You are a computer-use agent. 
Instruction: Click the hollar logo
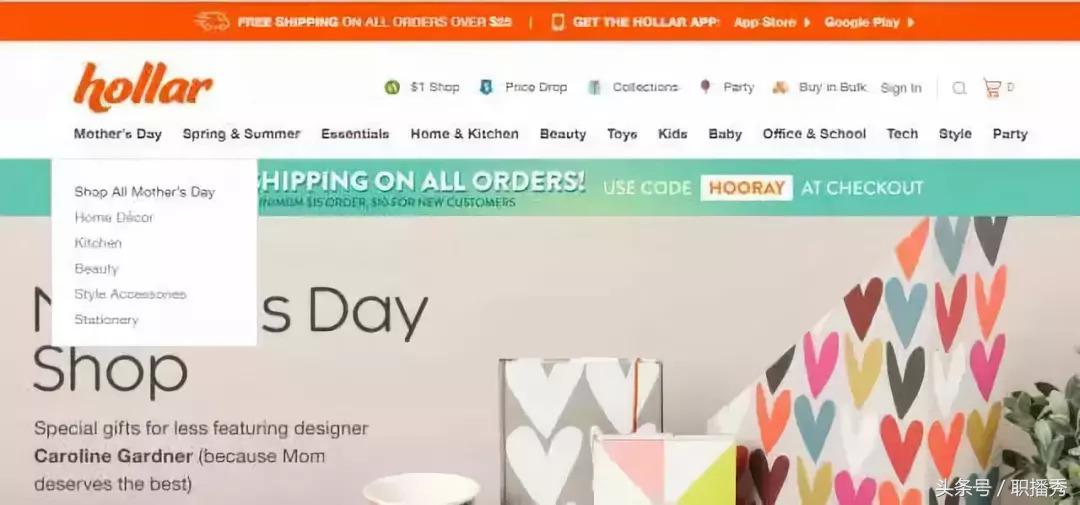coord(143,87)
